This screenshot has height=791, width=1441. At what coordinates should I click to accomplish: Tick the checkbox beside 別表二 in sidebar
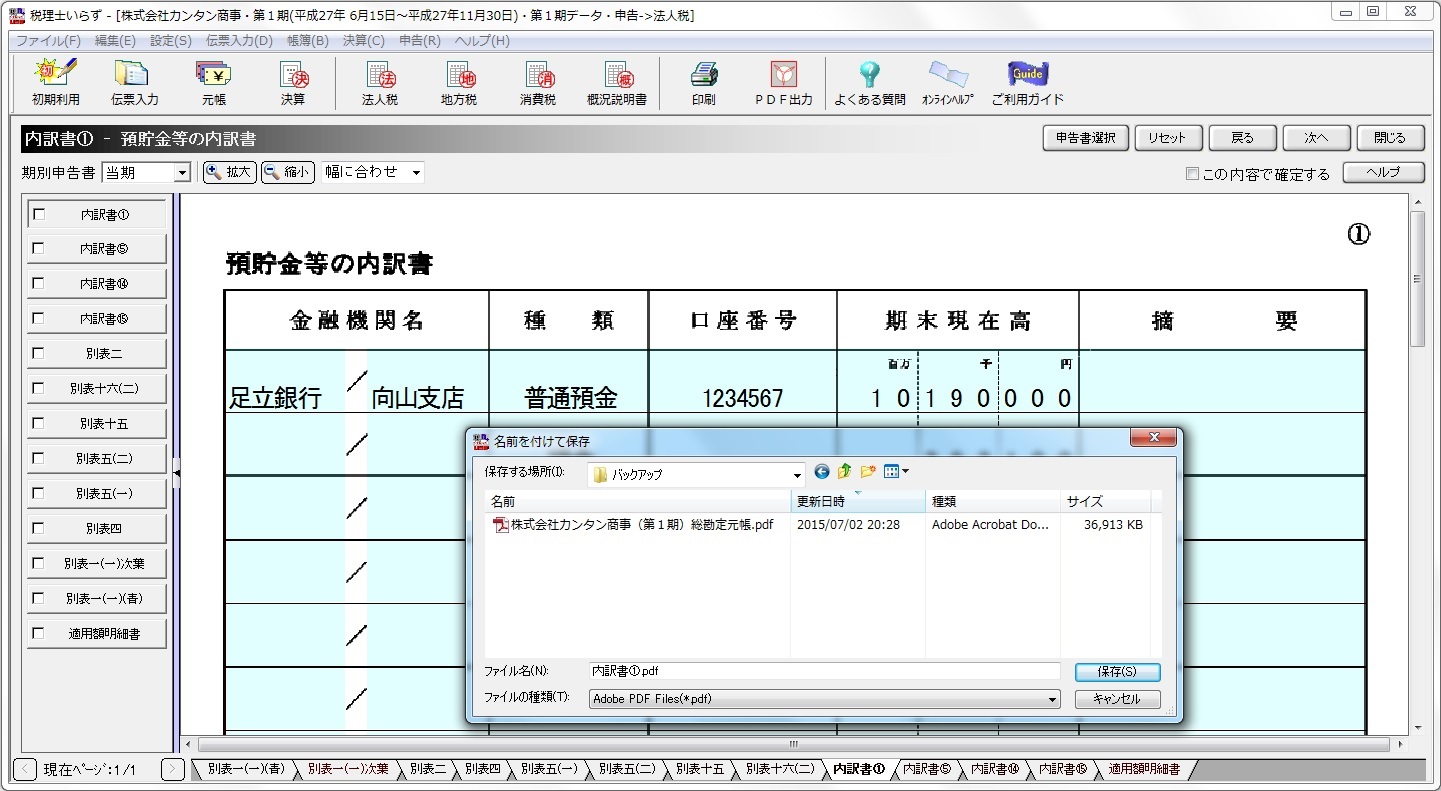39,353
